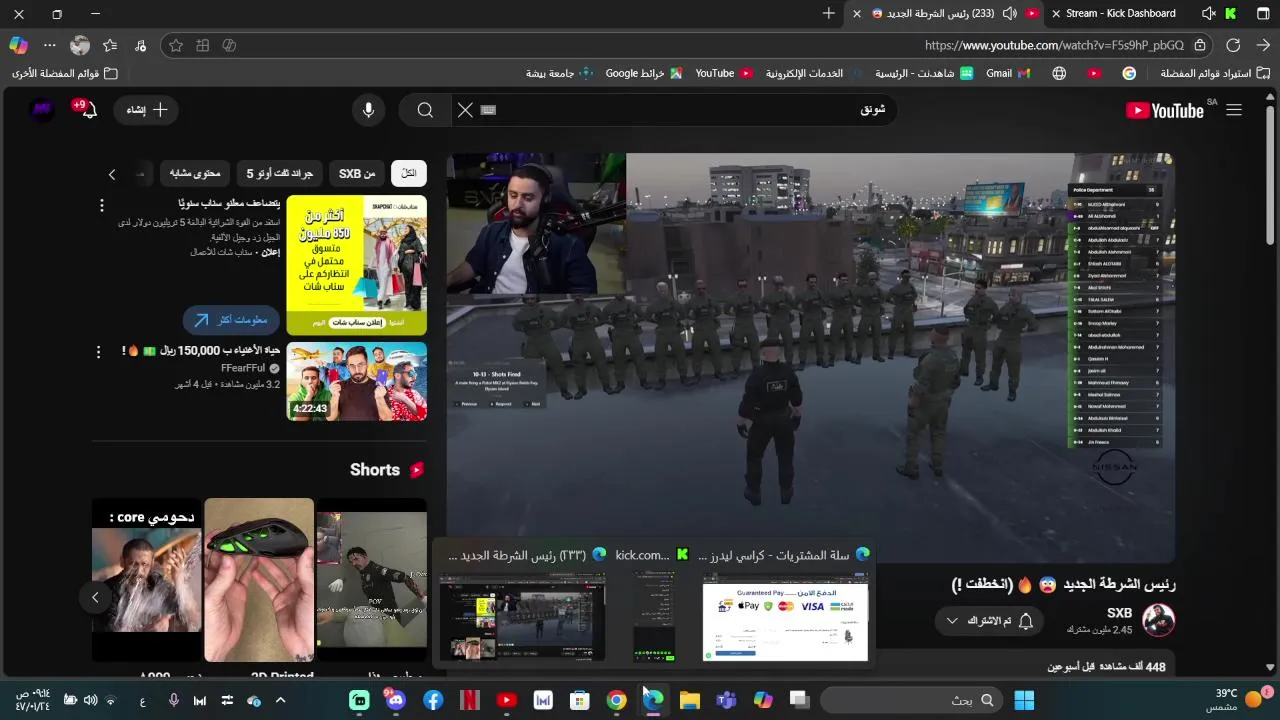Viewport: 1280px width, 720px height.
Task: Open Edge favorites hub icon
Action: coord(110,45)
